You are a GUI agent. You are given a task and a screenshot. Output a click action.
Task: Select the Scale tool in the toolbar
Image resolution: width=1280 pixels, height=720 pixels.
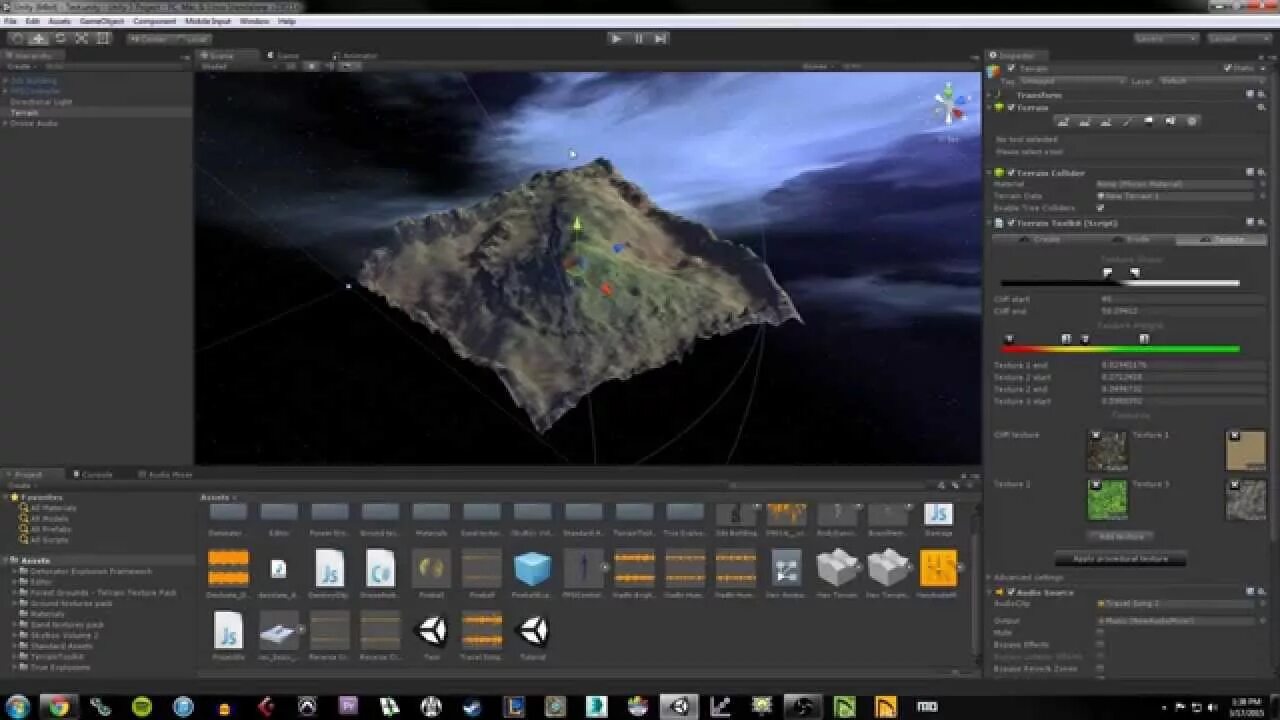click(x=82, y=38)
